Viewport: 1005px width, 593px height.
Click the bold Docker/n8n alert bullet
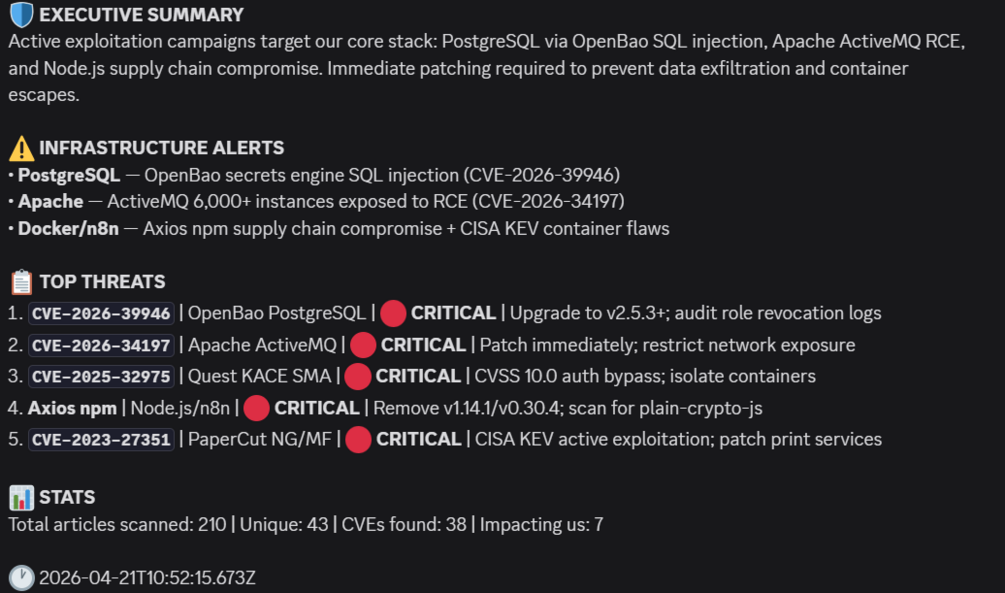coord(69,229)
